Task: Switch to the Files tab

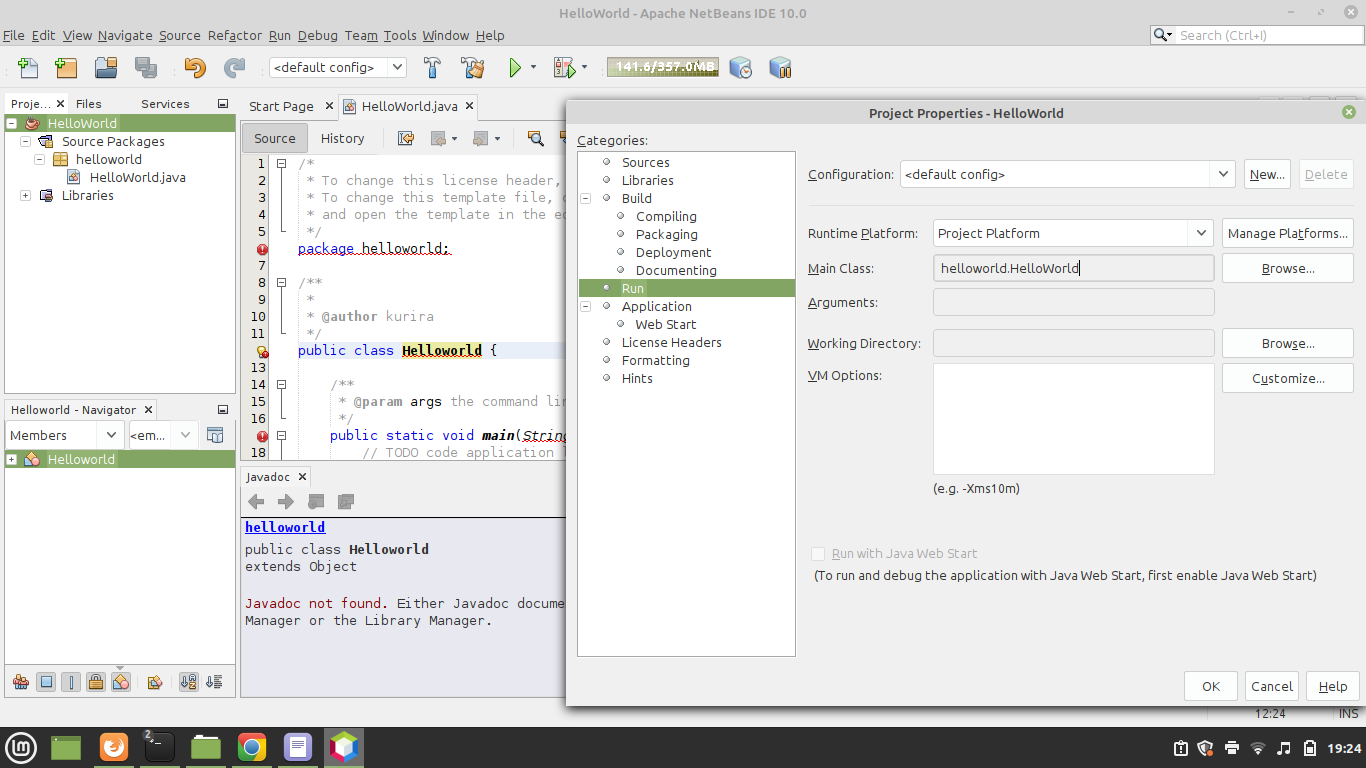Action: [89, 103]
